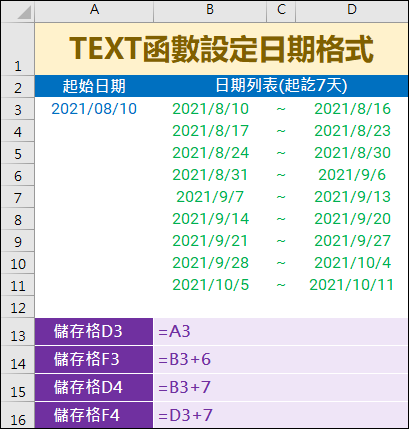Select cell with date 2021/8/31
409x429 pixels.
point(210,175)
